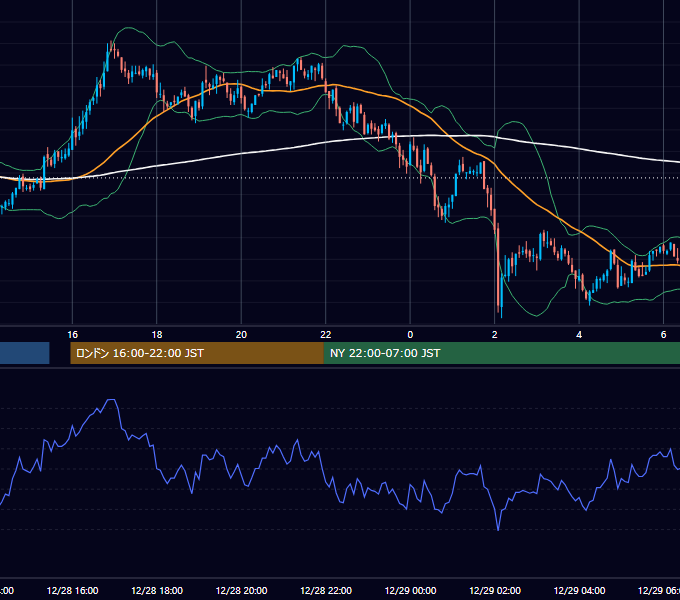The image size is (680, 600).
Task: Click the NY 22:00-07:00 JST session bar
Action: [x=502, y=353]
